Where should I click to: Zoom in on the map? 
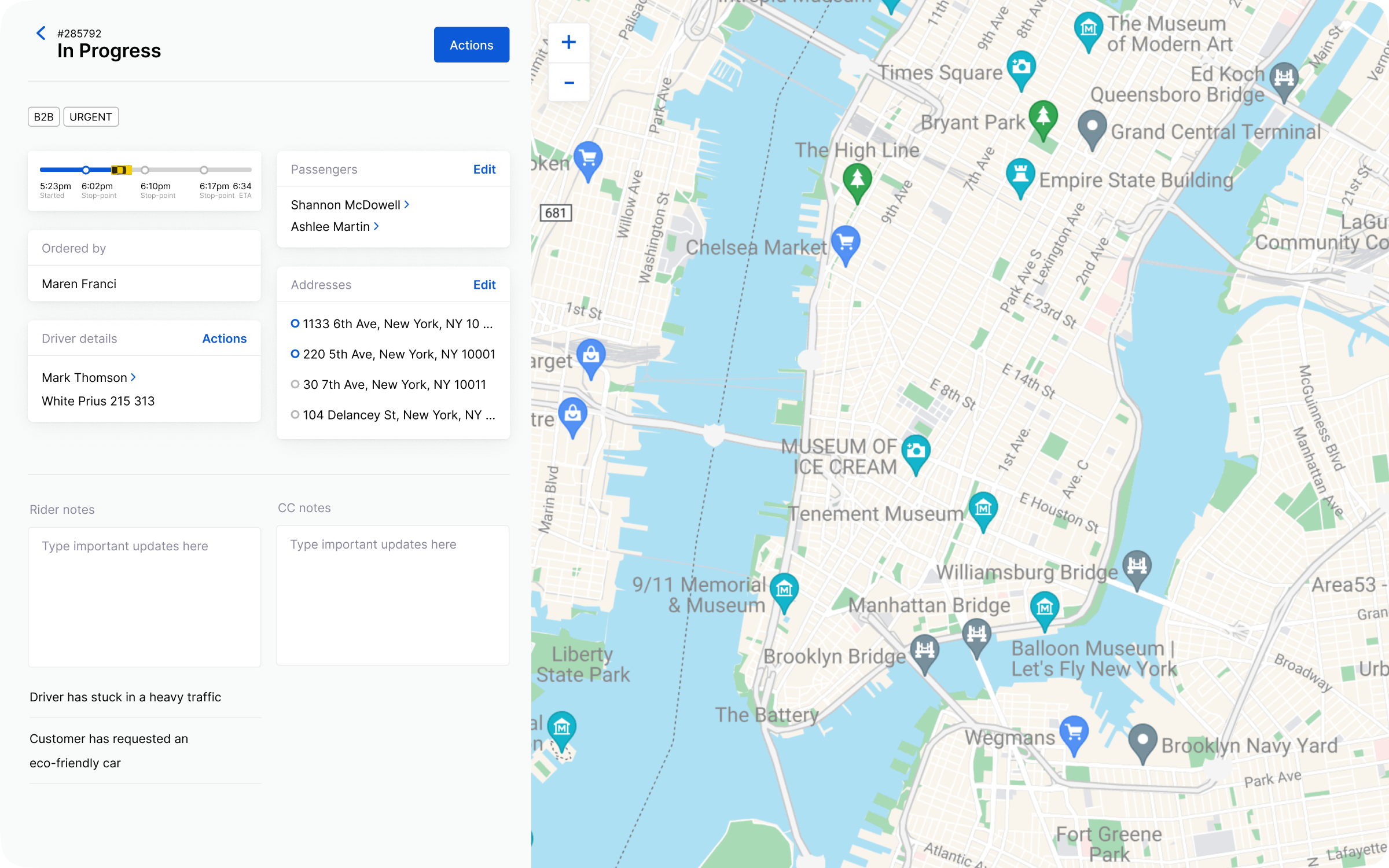click(x=568, y=42)
